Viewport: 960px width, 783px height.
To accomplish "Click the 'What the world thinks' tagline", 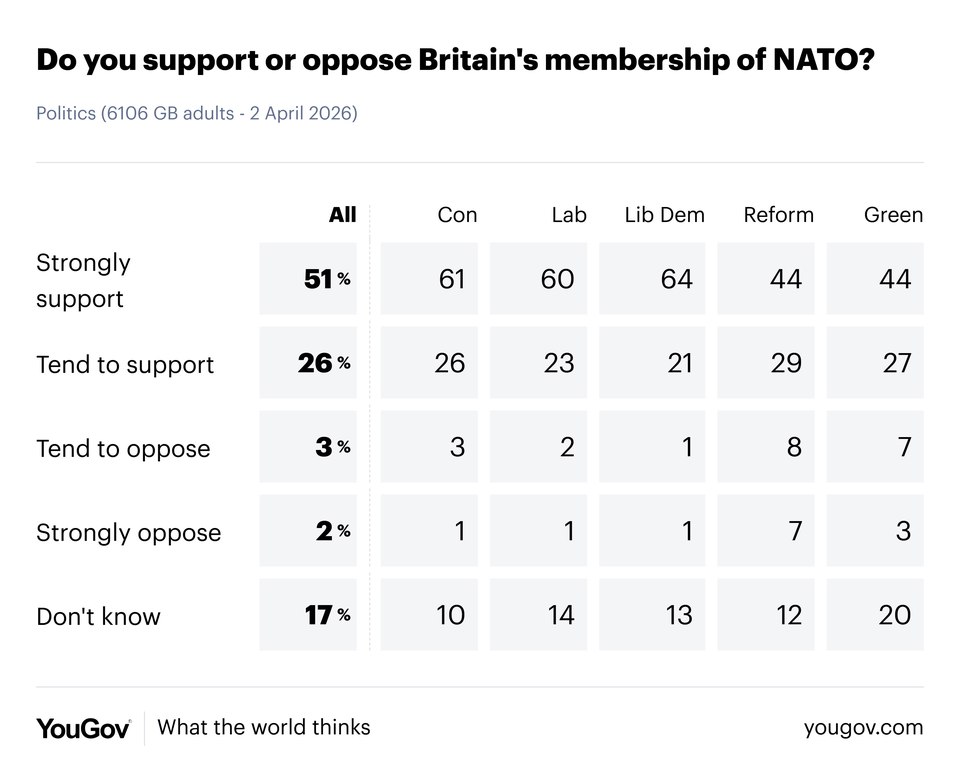I will 264,728.
